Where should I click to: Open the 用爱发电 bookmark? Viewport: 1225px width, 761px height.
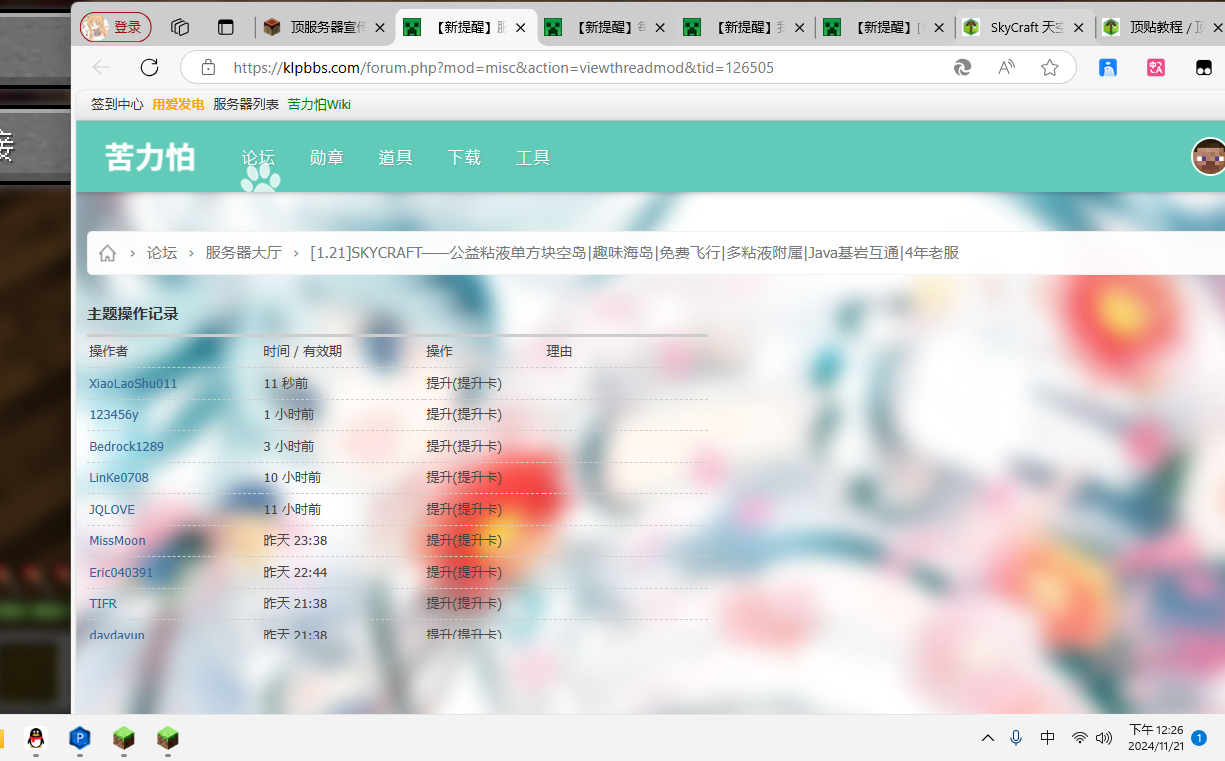coord(178,104)
